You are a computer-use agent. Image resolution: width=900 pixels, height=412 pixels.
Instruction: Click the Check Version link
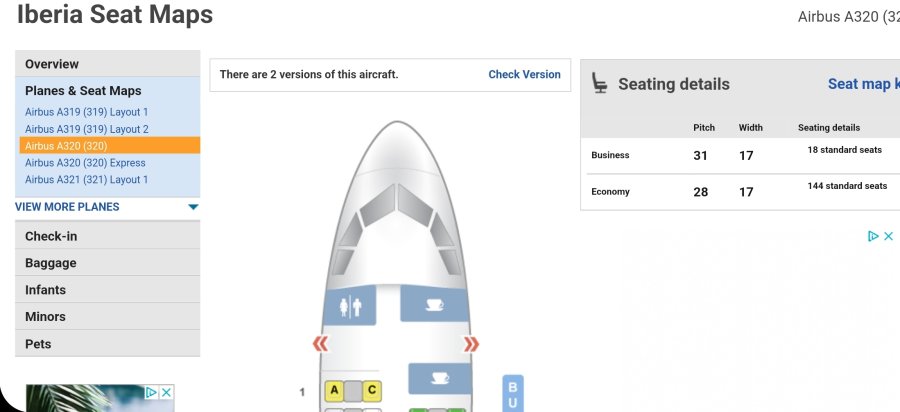click(x=524, y=75)
